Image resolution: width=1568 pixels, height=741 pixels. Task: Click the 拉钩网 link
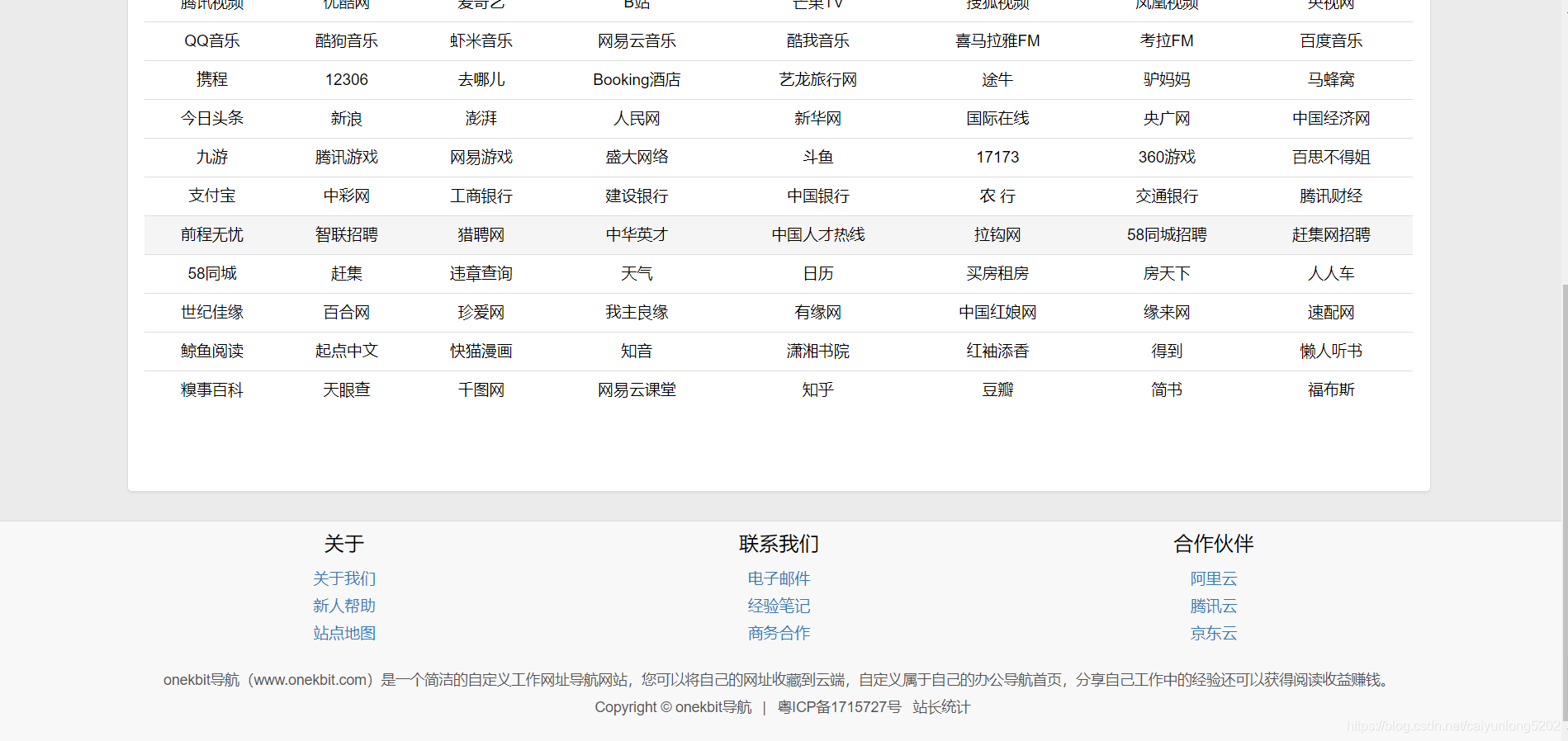click(x=997, y=235)
